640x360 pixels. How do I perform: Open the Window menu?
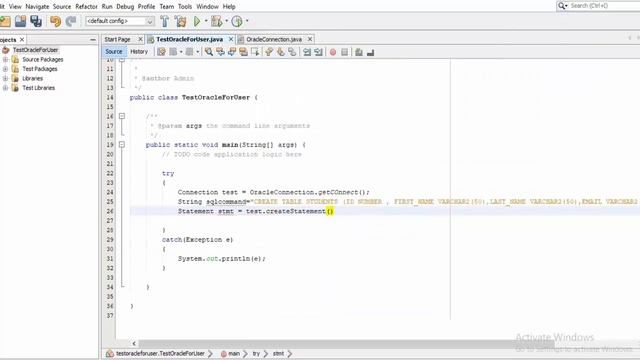coord(207,7)
